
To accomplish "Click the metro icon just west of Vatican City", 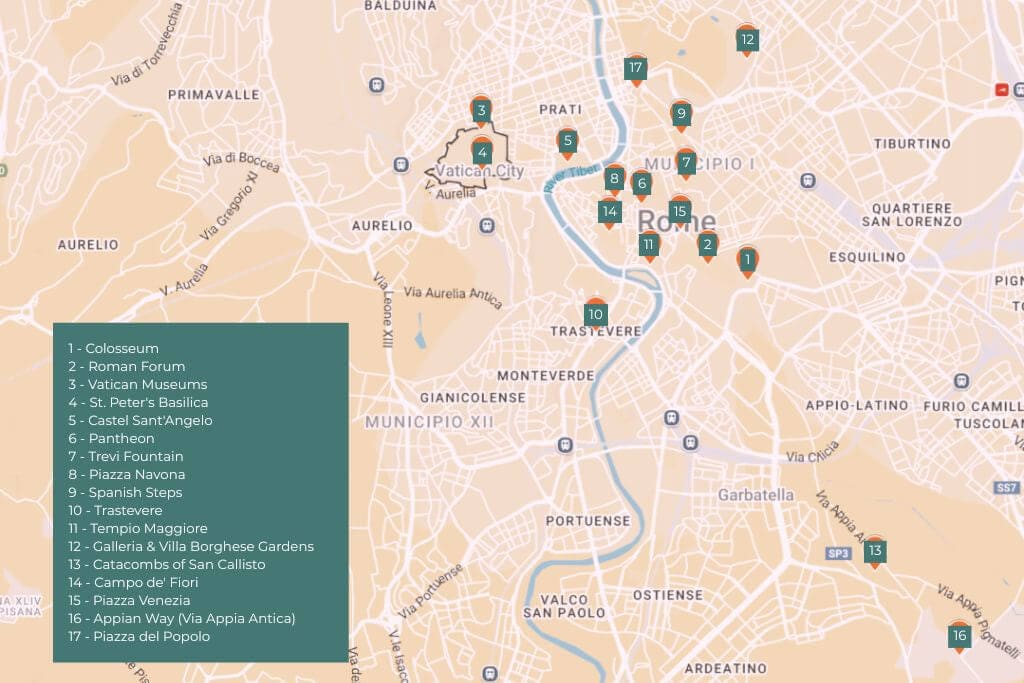I will pos(401,165).
